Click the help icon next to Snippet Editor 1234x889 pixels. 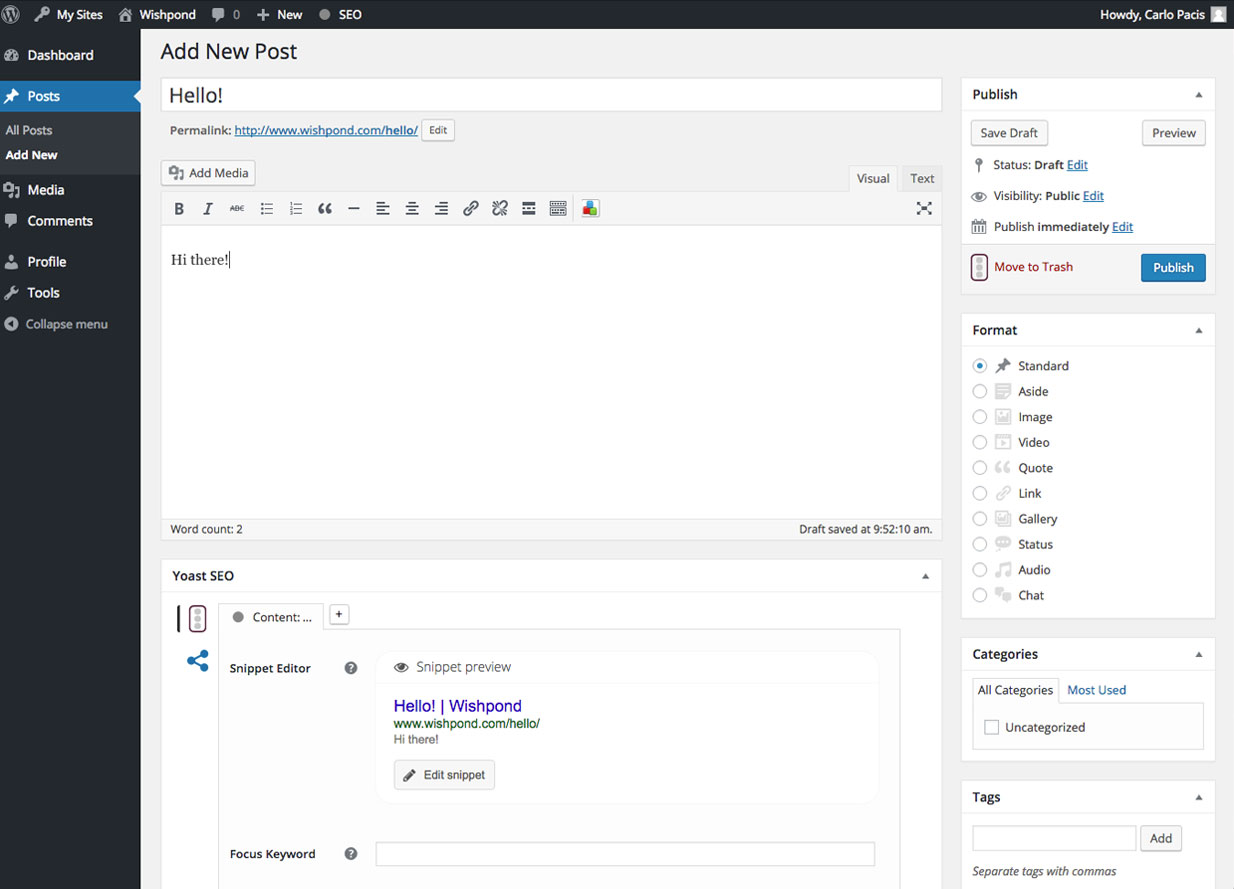tap(351, 668)
